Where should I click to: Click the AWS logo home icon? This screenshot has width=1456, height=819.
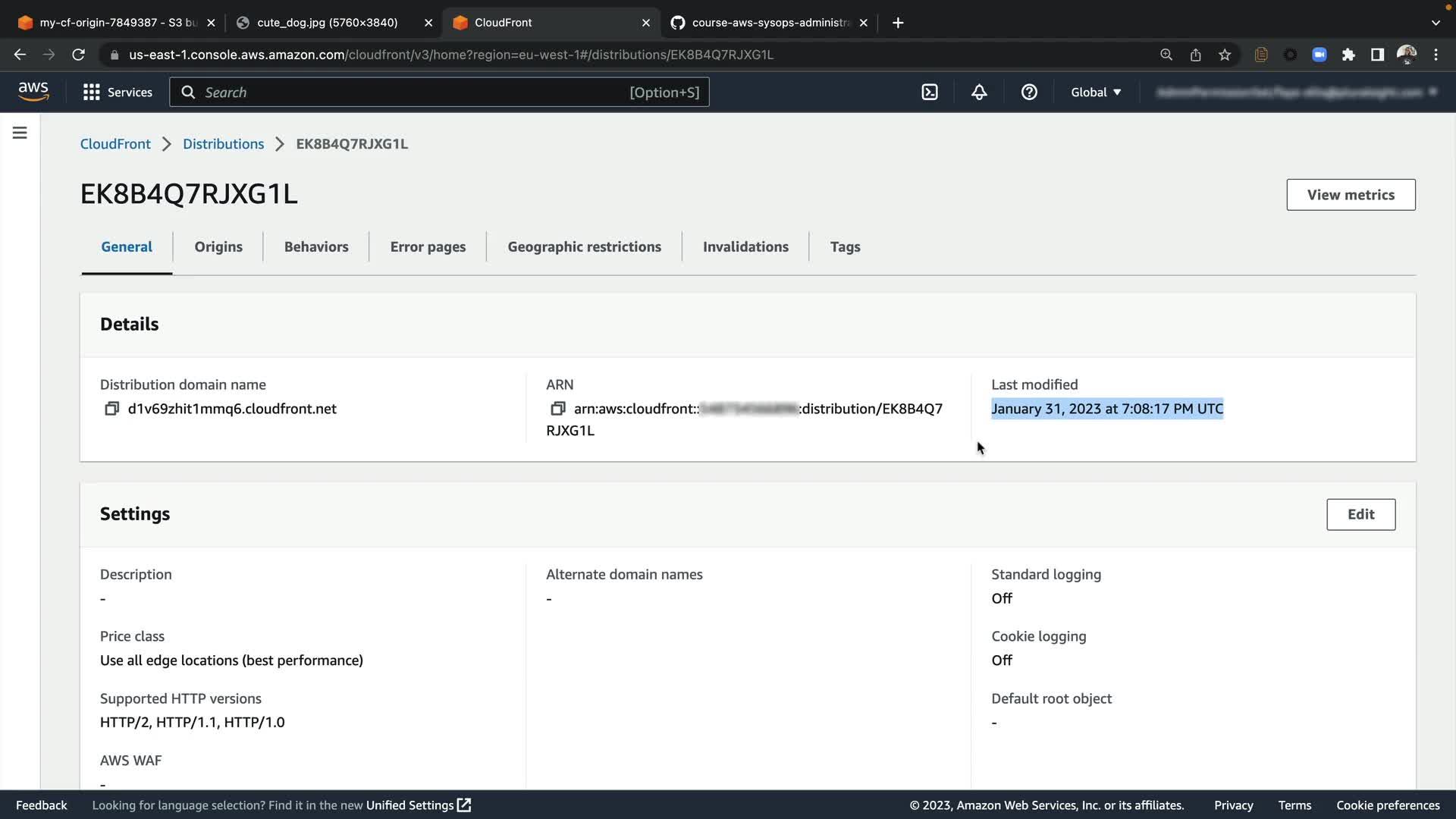[33, 92]
